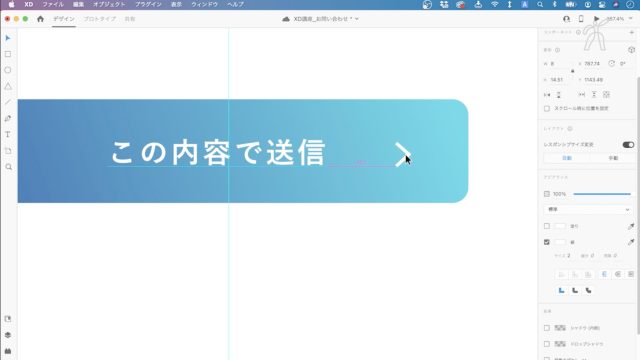Open the ヘルプ menu
Viewport: 640px width, 360px height.
pyautogui.click(x=236, y=4)
